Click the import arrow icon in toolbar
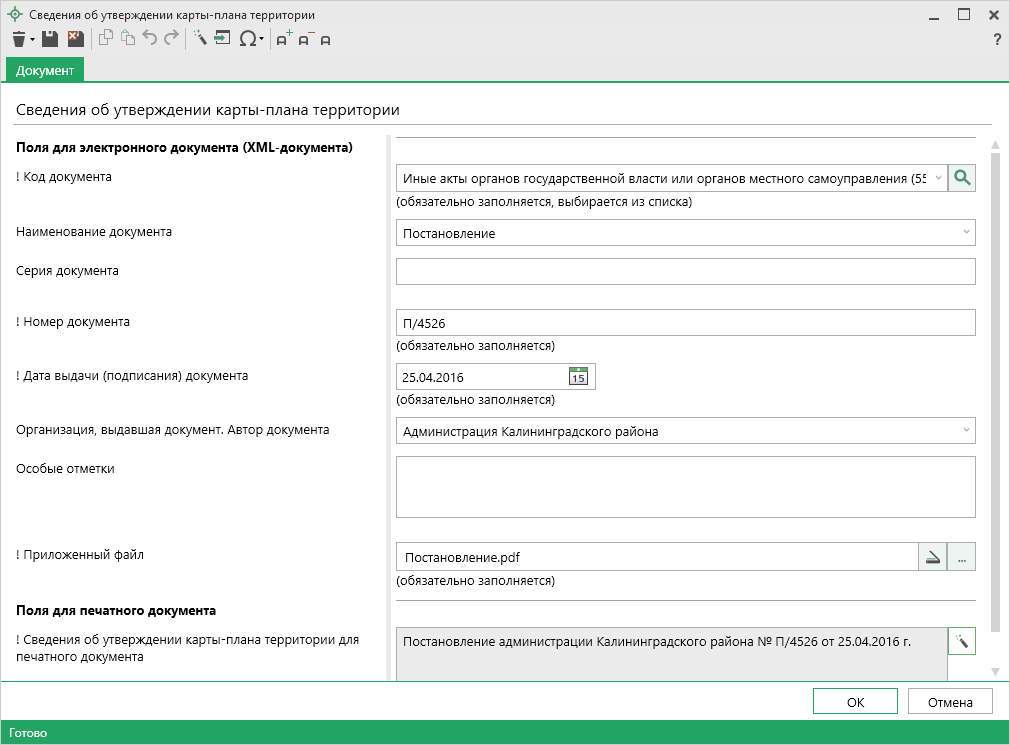 click(x=222, y=39)
